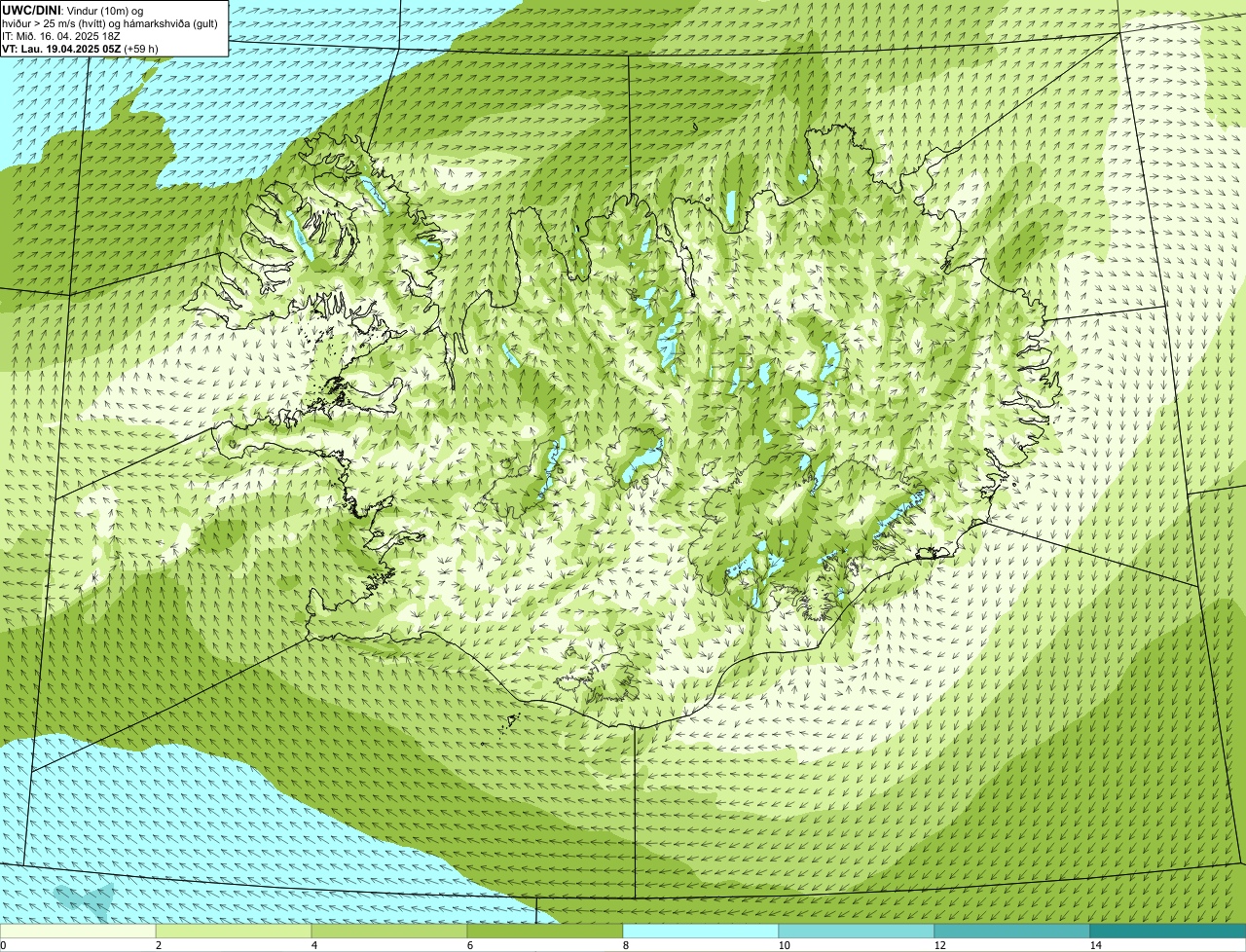Click the title text 'UWC/DINI: Vindur (10m) og'

pyautogui.click(x=72, y=10)
